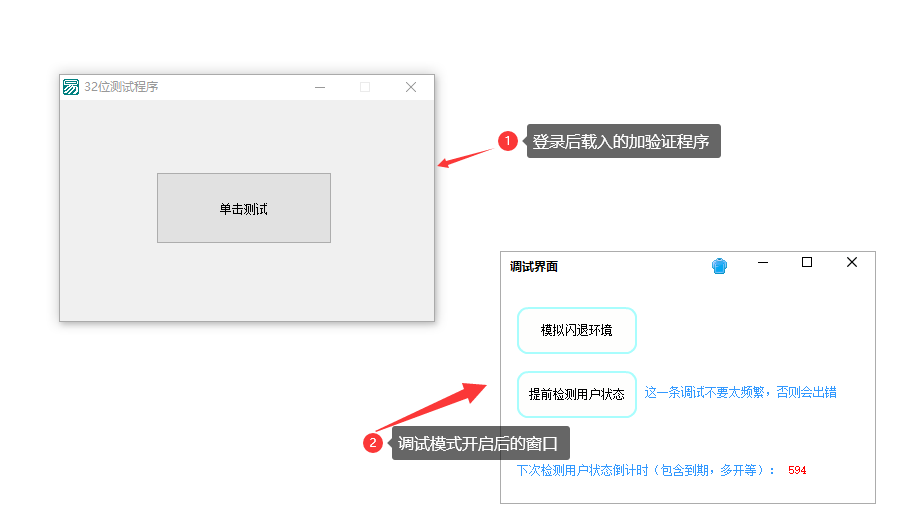Click the 模拟闪退环境 button
The width and height of the screenshot is (904, 529).
[x=577, y=330]
